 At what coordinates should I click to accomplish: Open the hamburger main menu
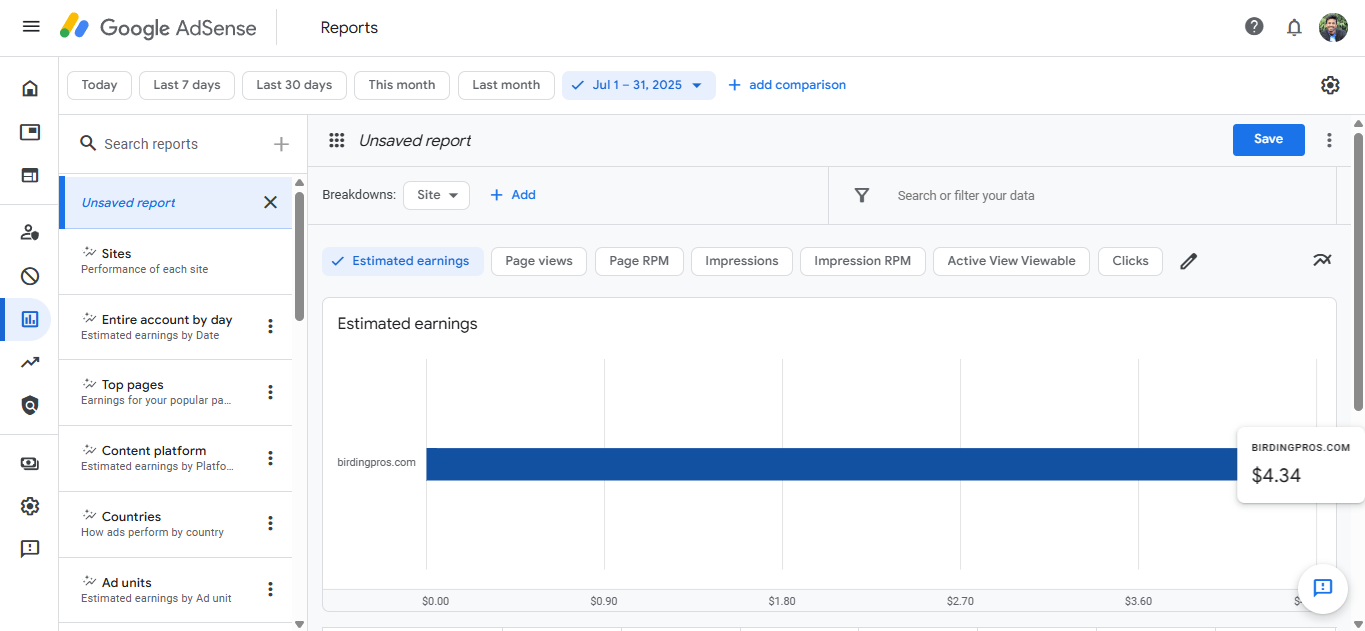31,27
